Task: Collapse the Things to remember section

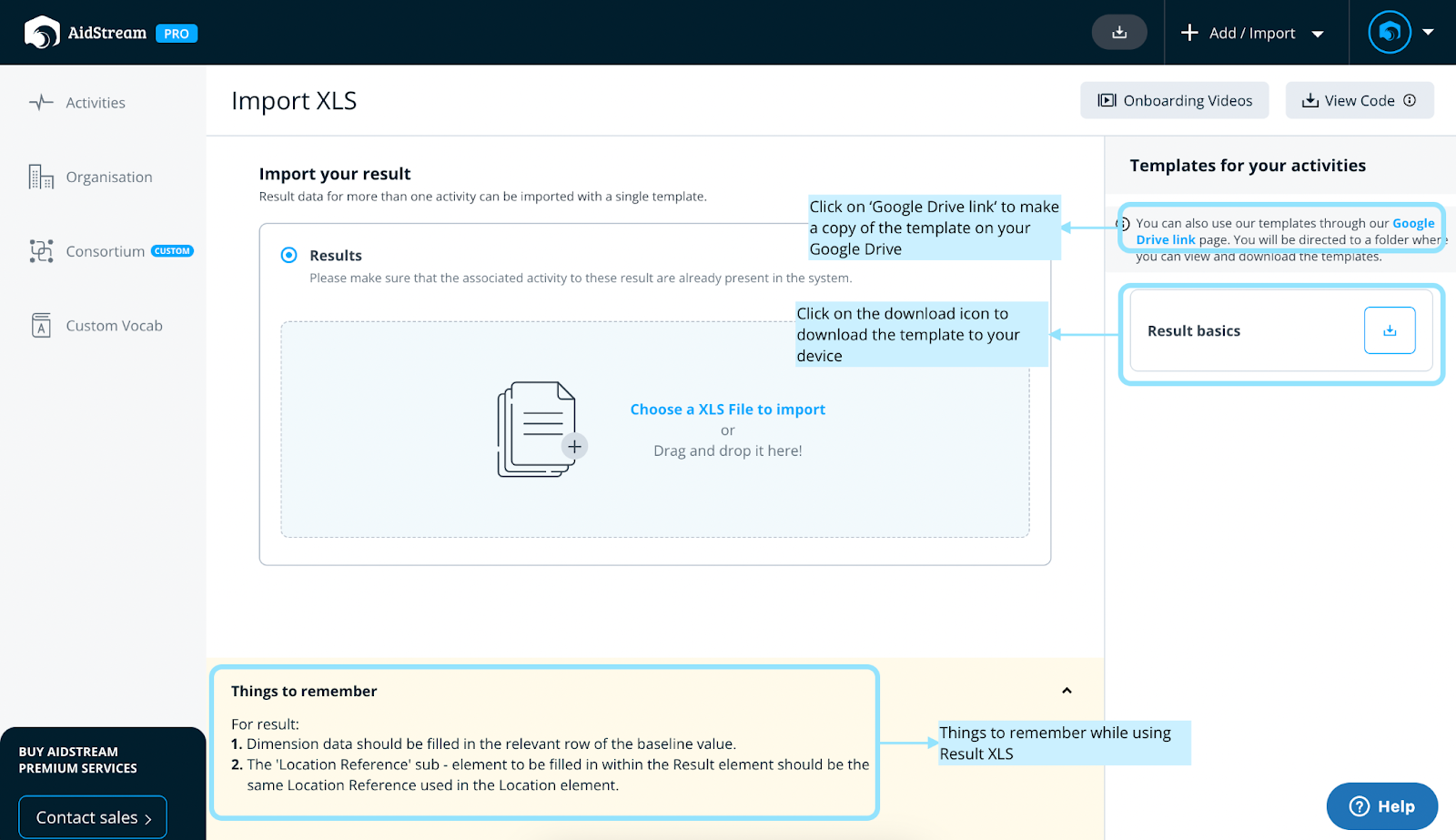Action: pos(1067,691)
